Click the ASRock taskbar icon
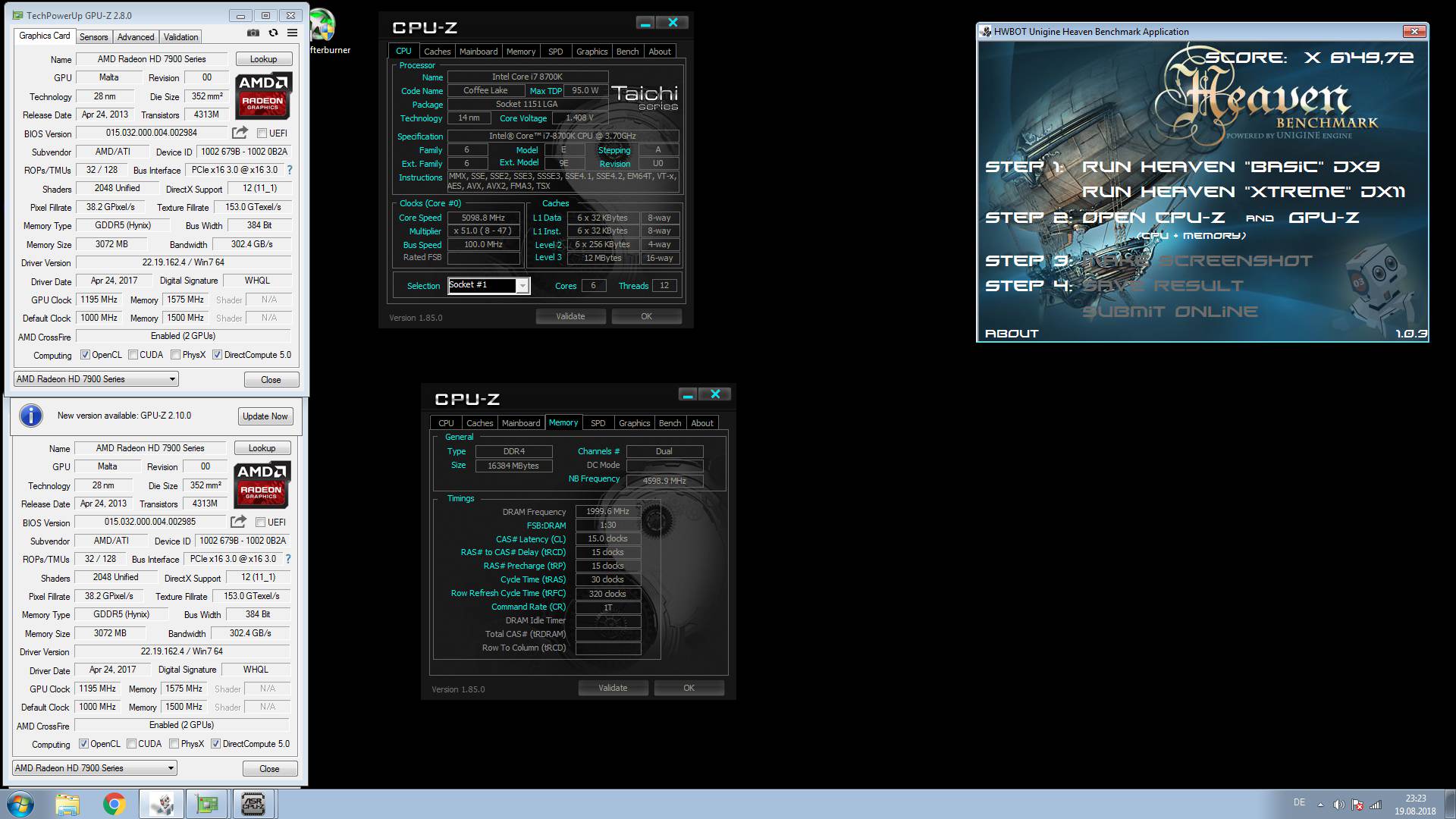The width and height of the screenshot is (1456, 819). click(x=253, y=804)
